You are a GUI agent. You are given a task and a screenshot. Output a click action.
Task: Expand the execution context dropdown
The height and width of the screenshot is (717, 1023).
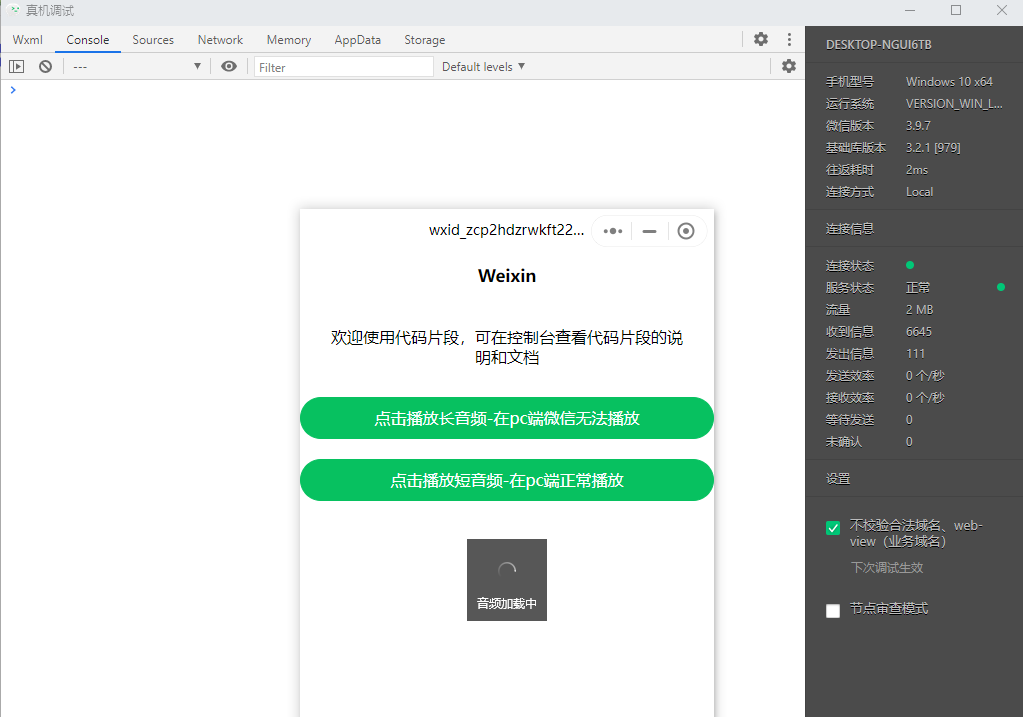pyautogui.click(x=136, y=67)
